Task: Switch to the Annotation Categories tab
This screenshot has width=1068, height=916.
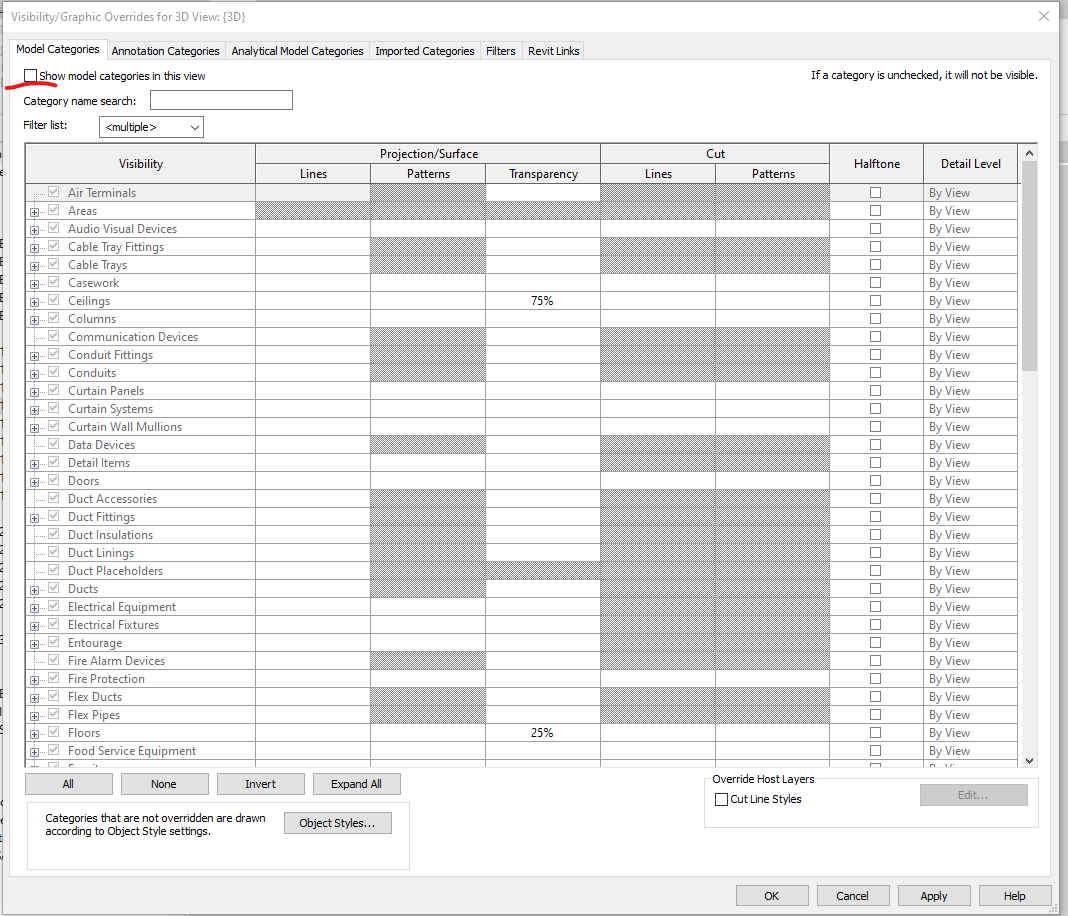Action: (x=165, y=50)
